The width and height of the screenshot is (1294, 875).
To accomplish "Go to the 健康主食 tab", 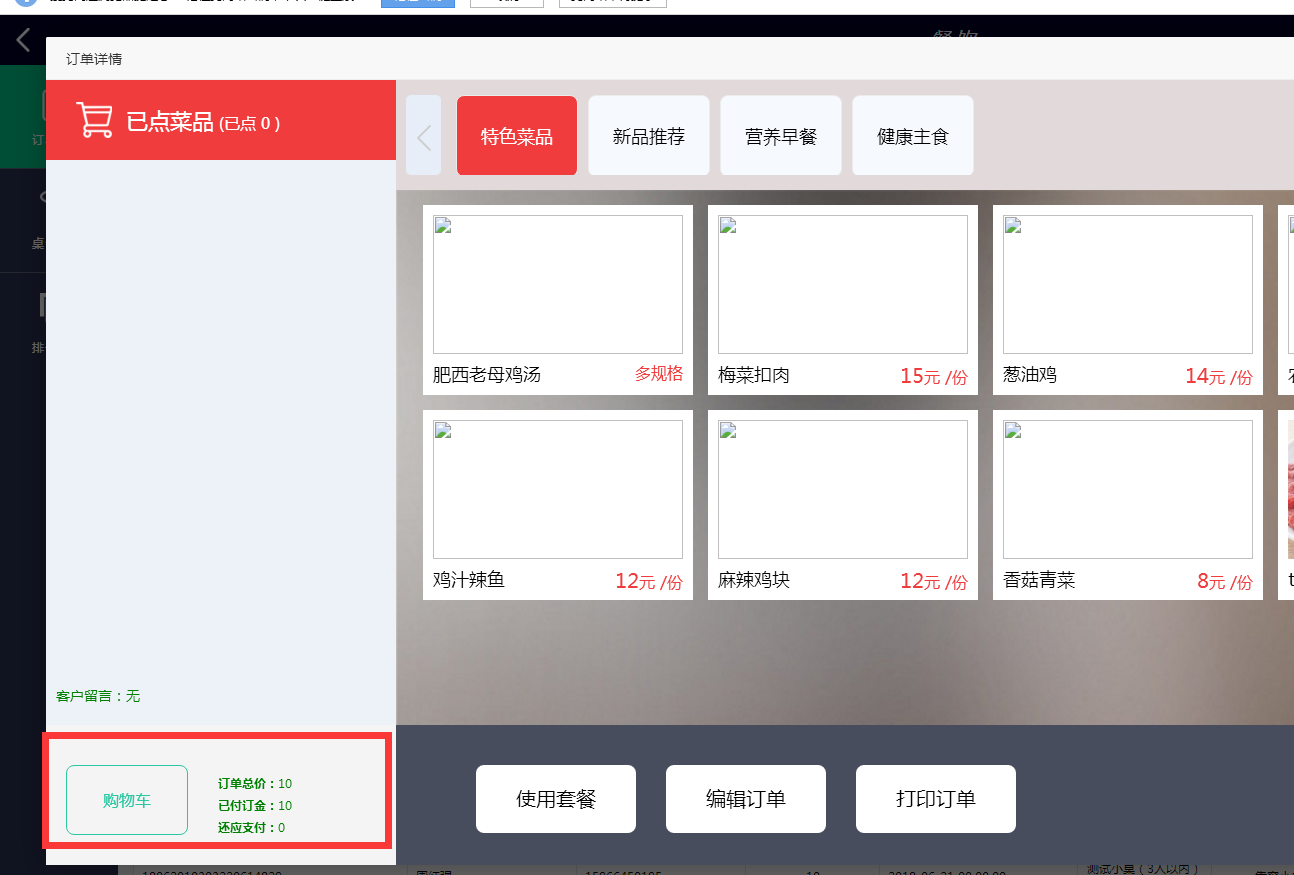I will pos(913,136).
